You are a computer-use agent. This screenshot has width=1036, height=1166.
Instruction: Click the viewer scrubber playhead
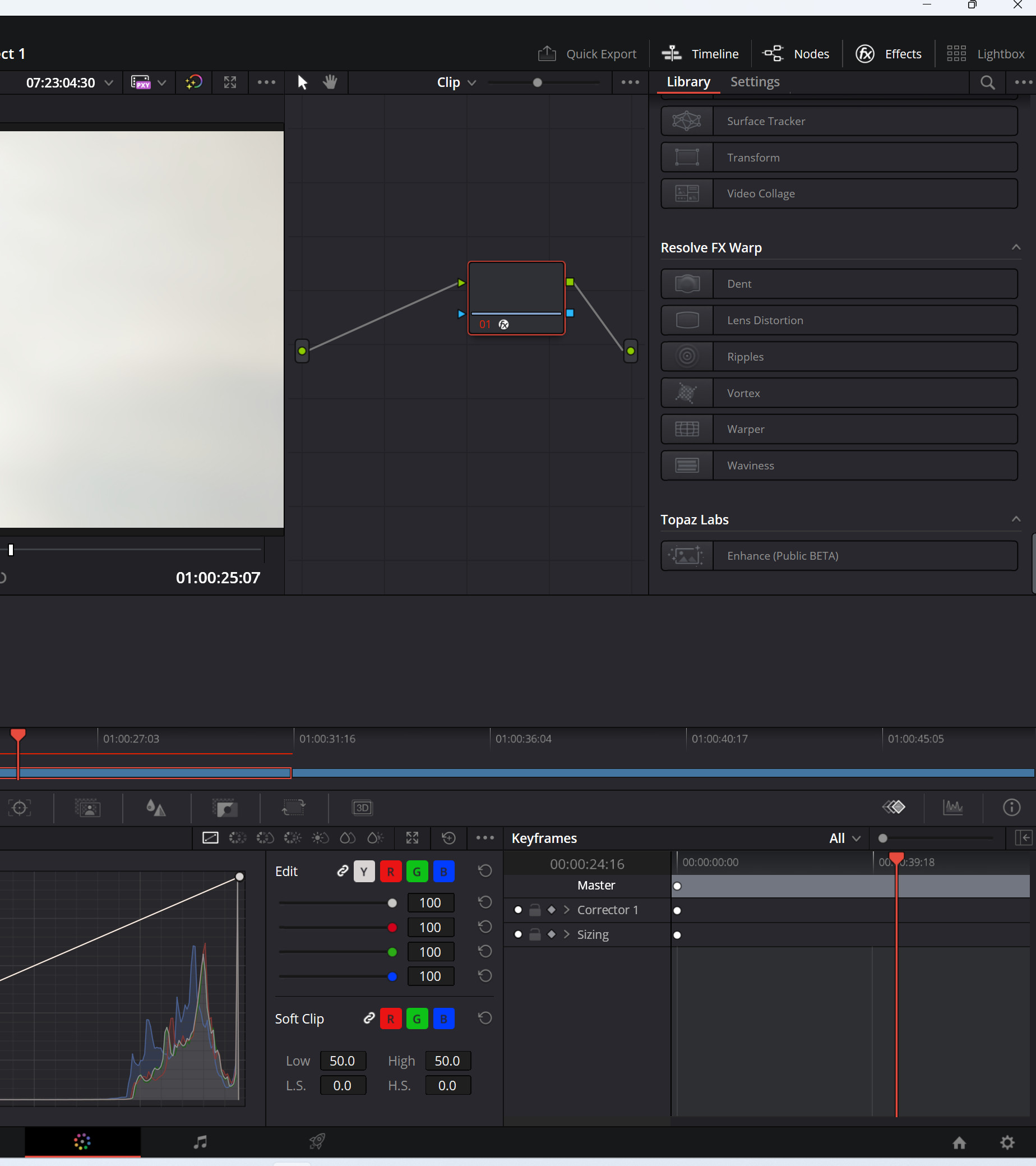11,549
